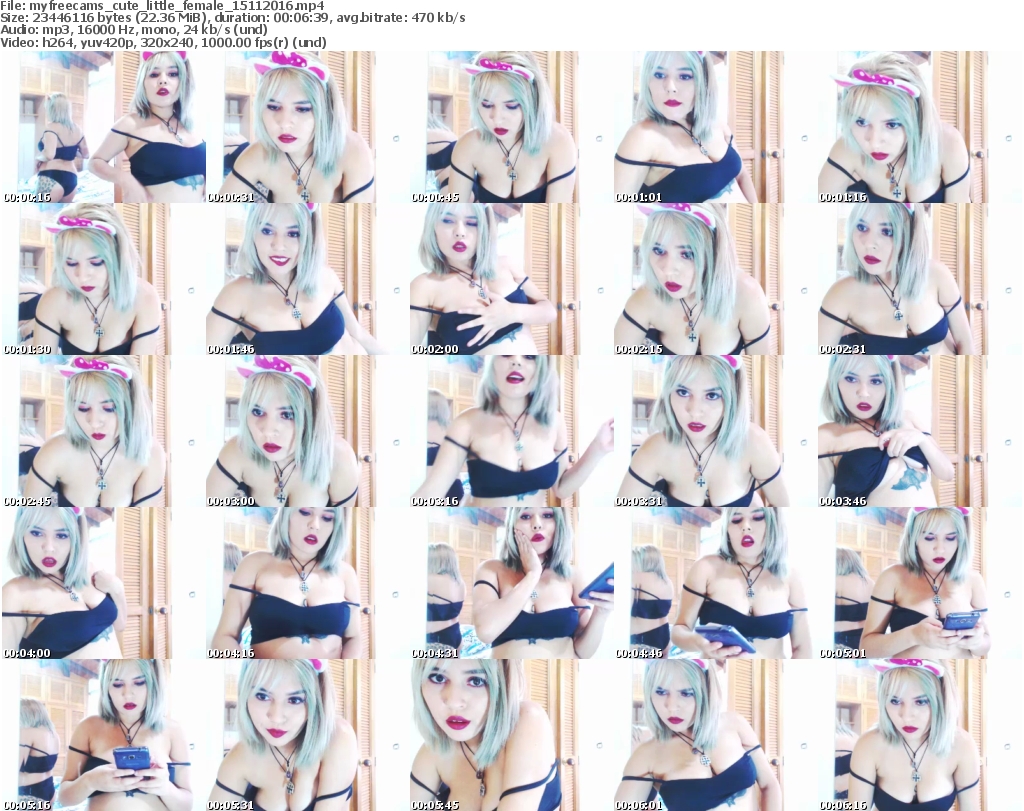The height and width of the screenshot is (811, 1024).
Task: Open the frame stamped 00:04:00
Action: click(103, 583)
